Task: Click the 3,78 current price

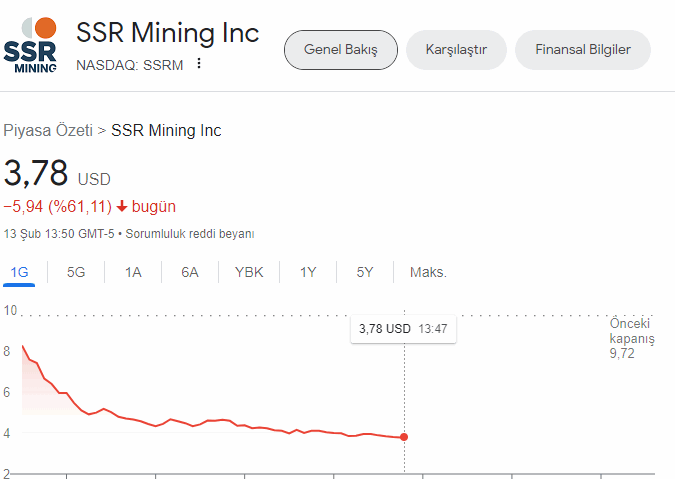Action: point(36,173)
